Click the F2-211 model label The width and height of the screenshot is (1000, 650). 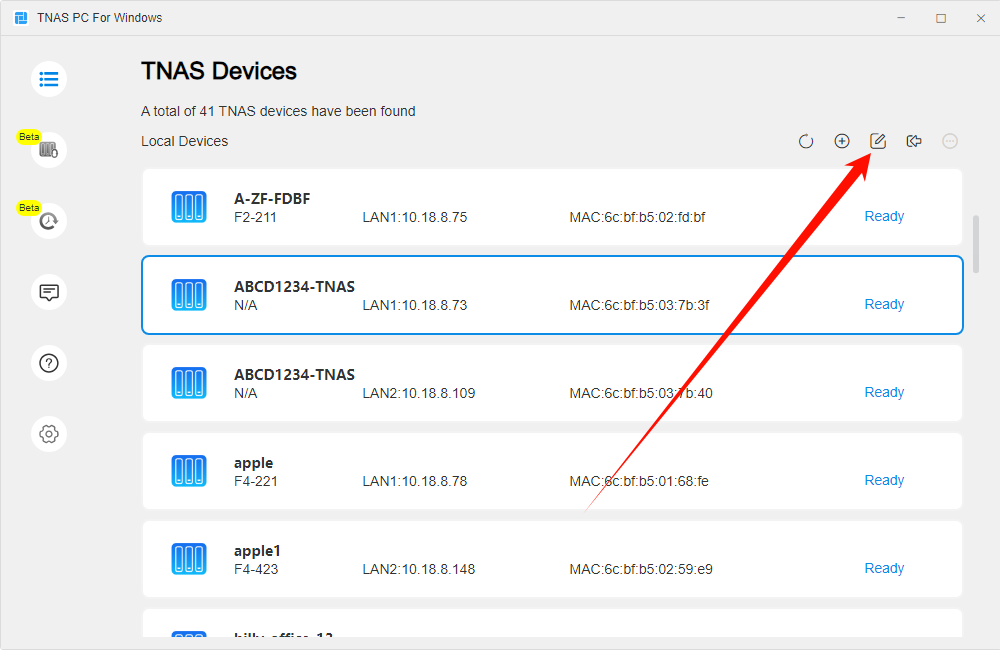tap(255, 217)
